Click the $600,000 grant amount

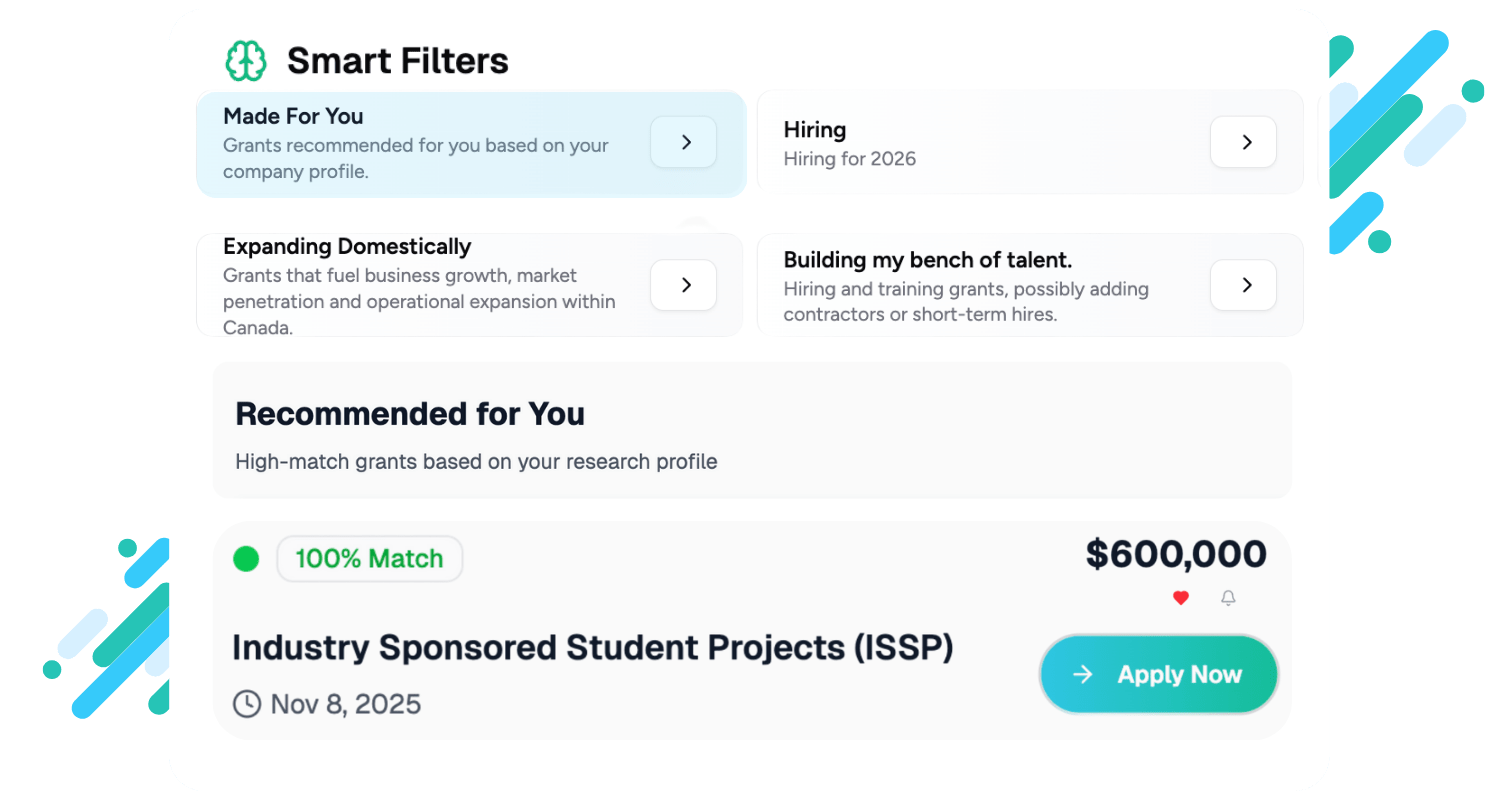click(1176, 554)
